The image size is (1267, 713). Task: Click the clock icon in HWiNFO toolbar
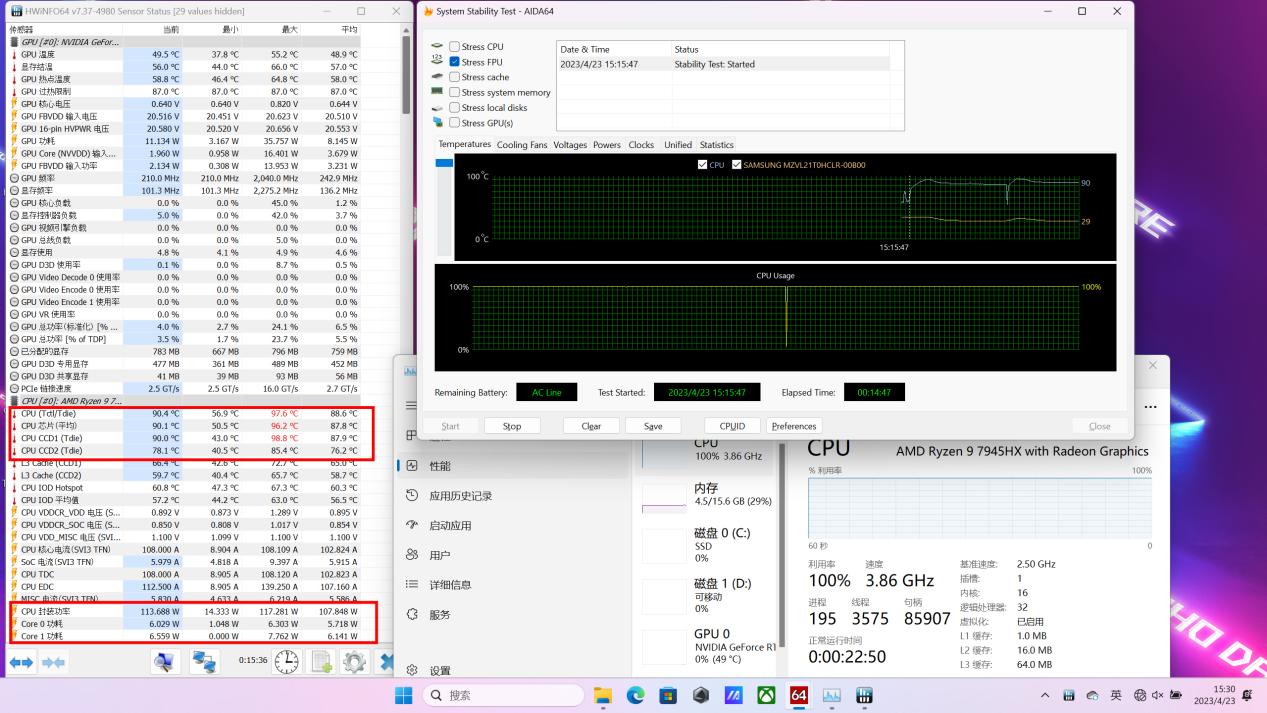(x=286, y=661)
